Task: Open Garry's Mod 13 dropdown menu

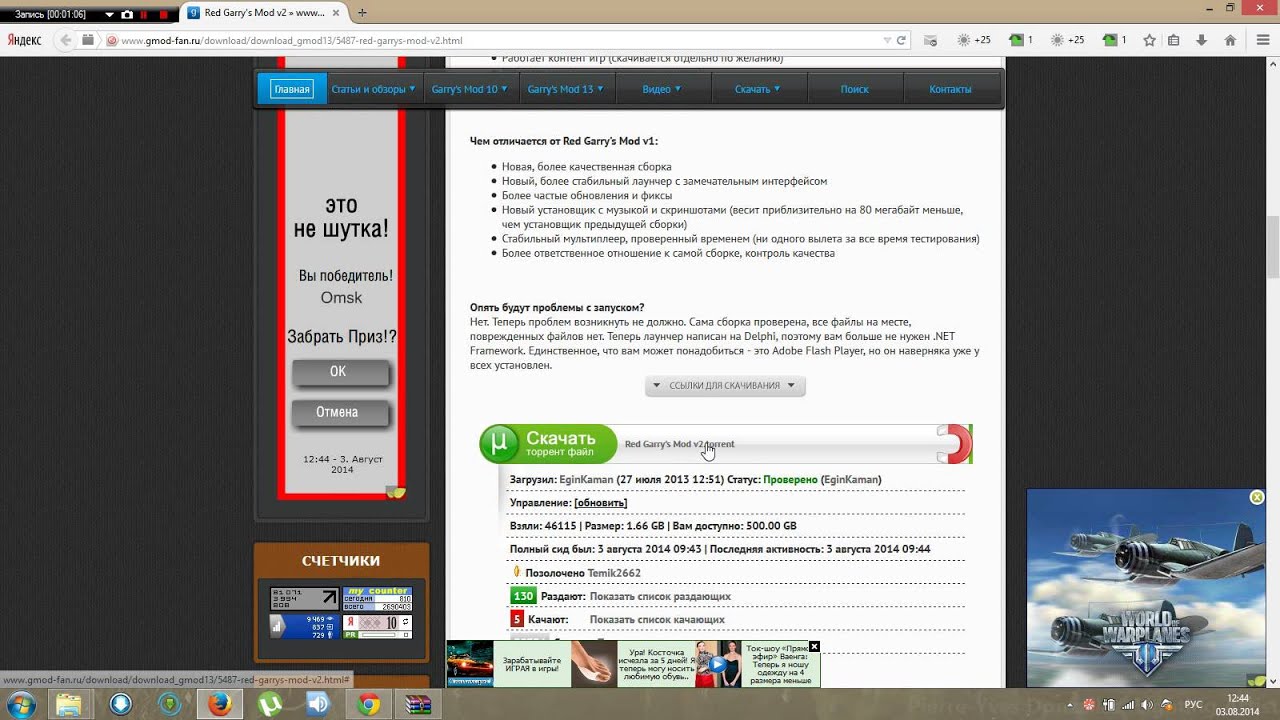Action: coord(565,89)
